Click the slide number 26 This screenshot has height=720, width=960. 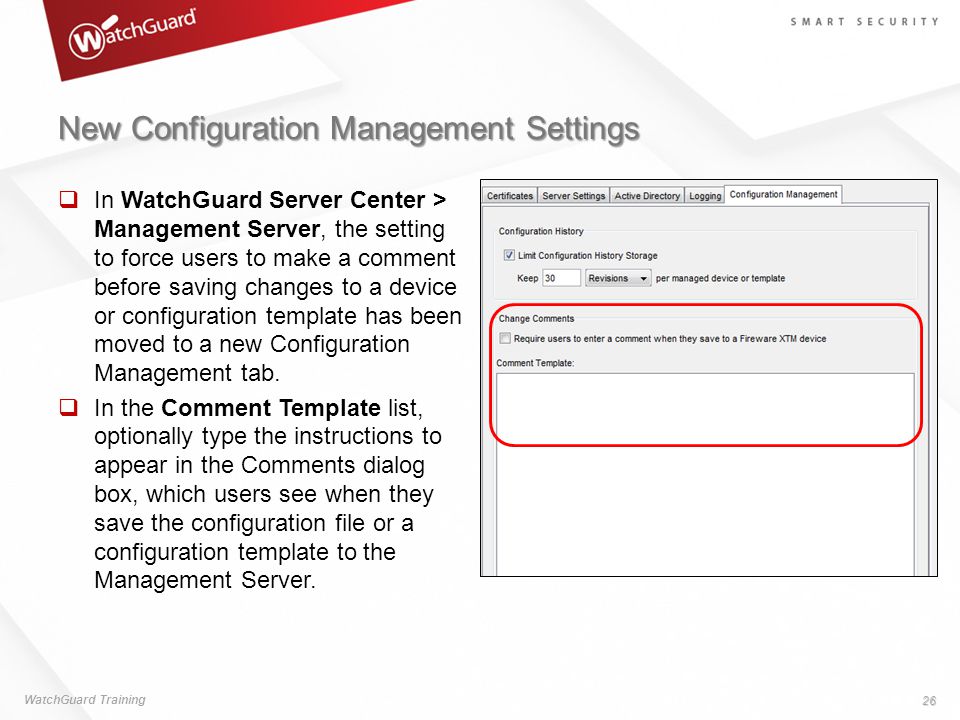(x=929, y=700)
